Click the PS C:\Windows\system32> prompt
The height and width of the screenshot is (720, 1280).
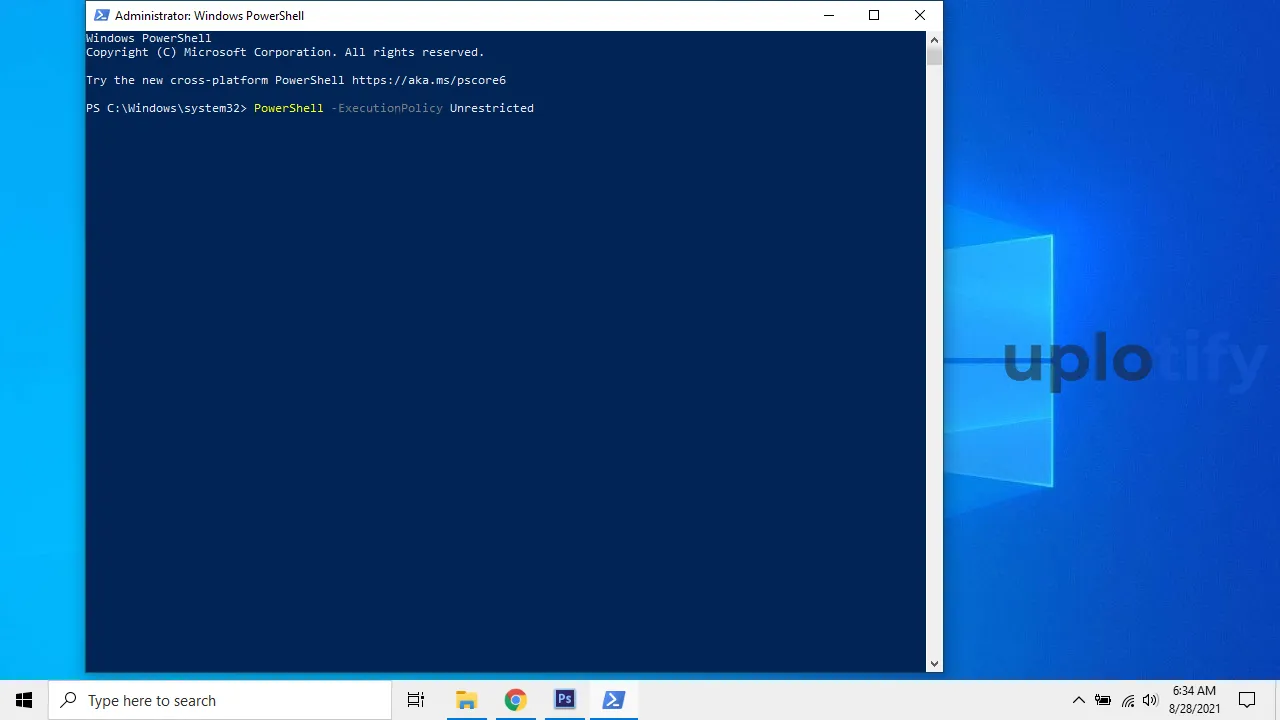pos(166,108)
